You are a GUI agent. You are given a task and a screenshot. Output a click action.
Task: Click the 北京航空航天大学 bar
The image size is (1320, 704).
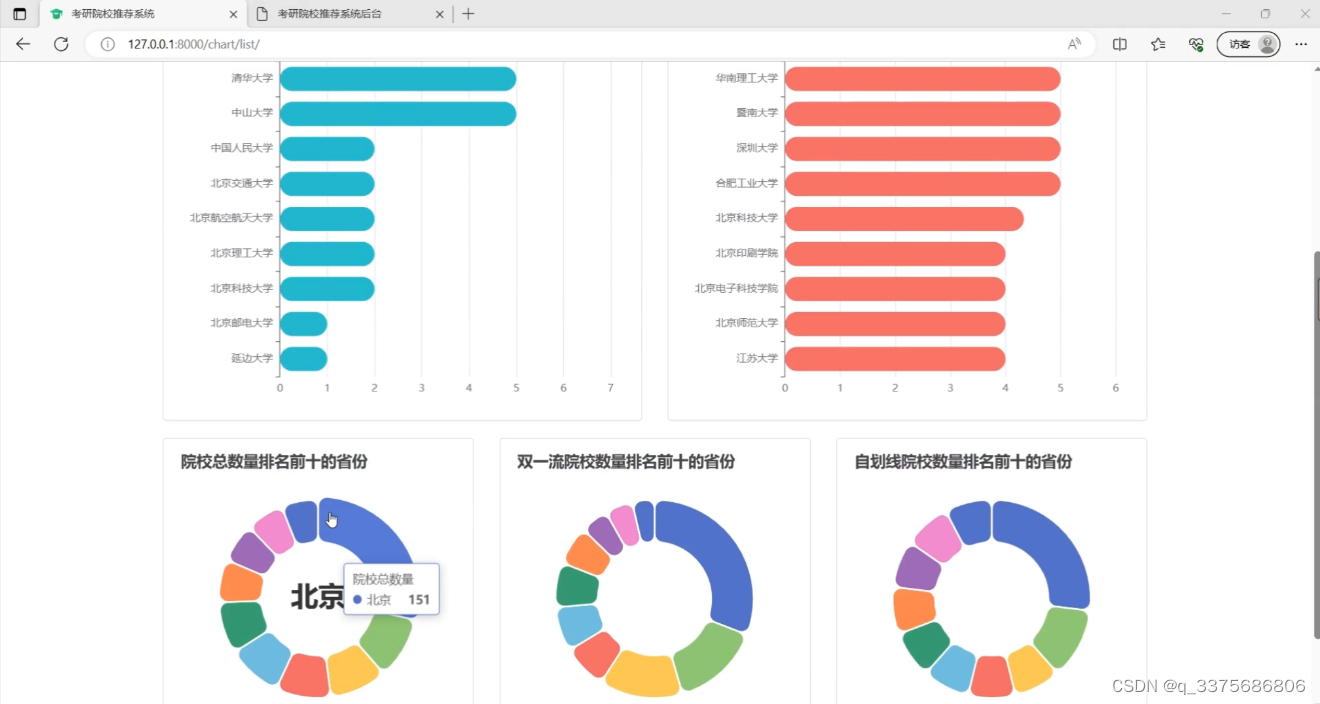click(327, 218)
